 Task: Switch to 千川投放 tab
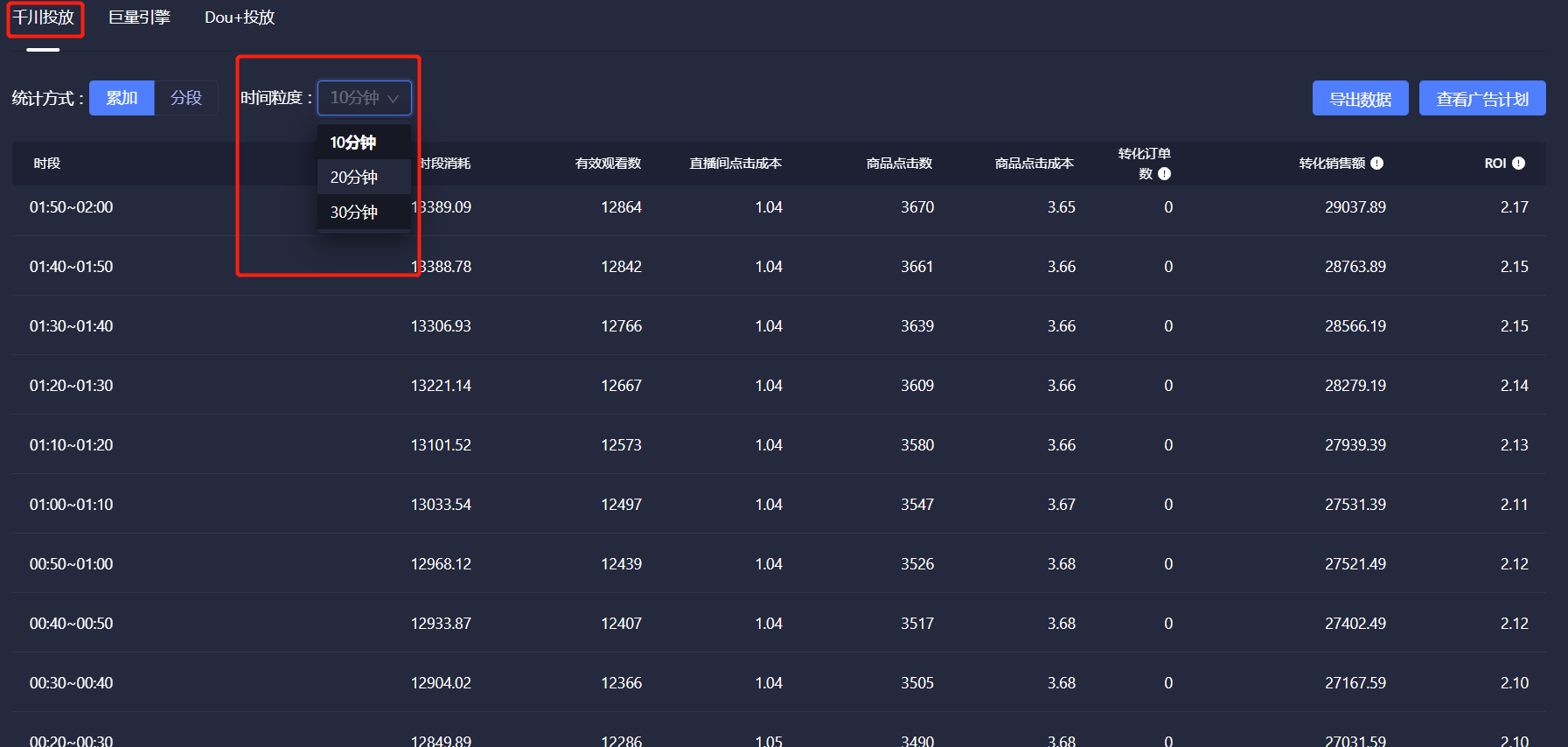coord(44,17)
